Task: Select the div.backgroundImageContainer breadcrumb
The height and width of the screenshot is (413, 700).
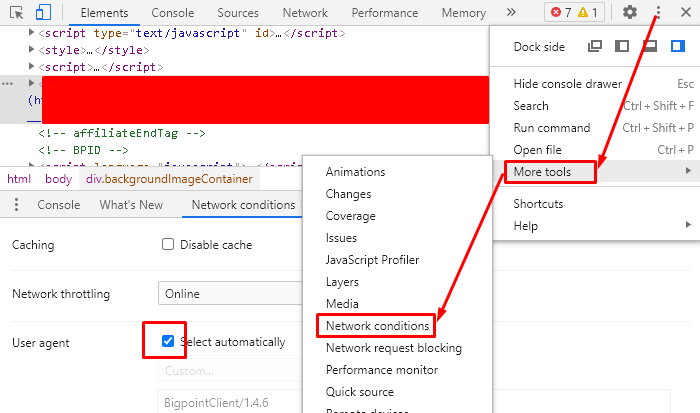Action: [x=169, y=179]
